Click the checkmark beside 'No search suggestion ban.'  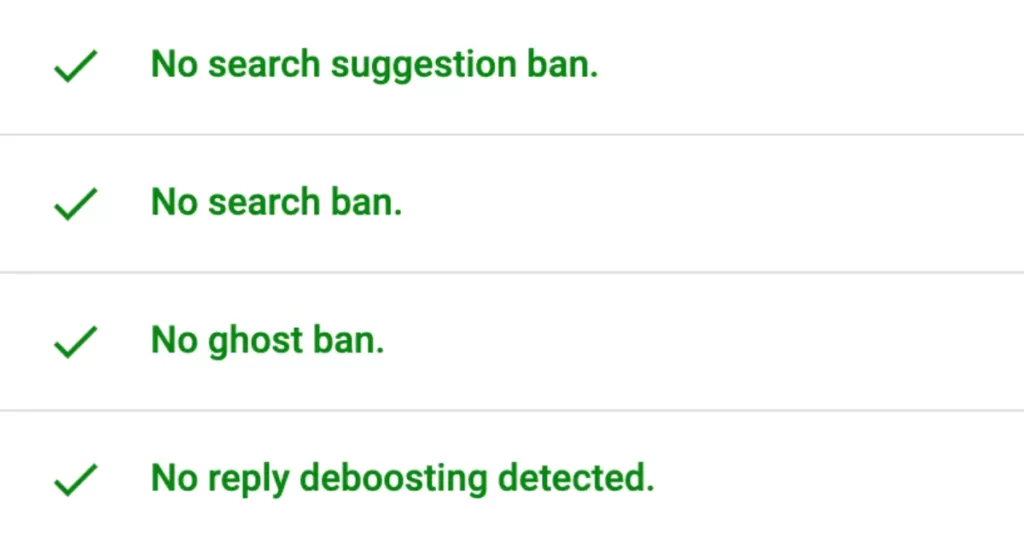75,67
